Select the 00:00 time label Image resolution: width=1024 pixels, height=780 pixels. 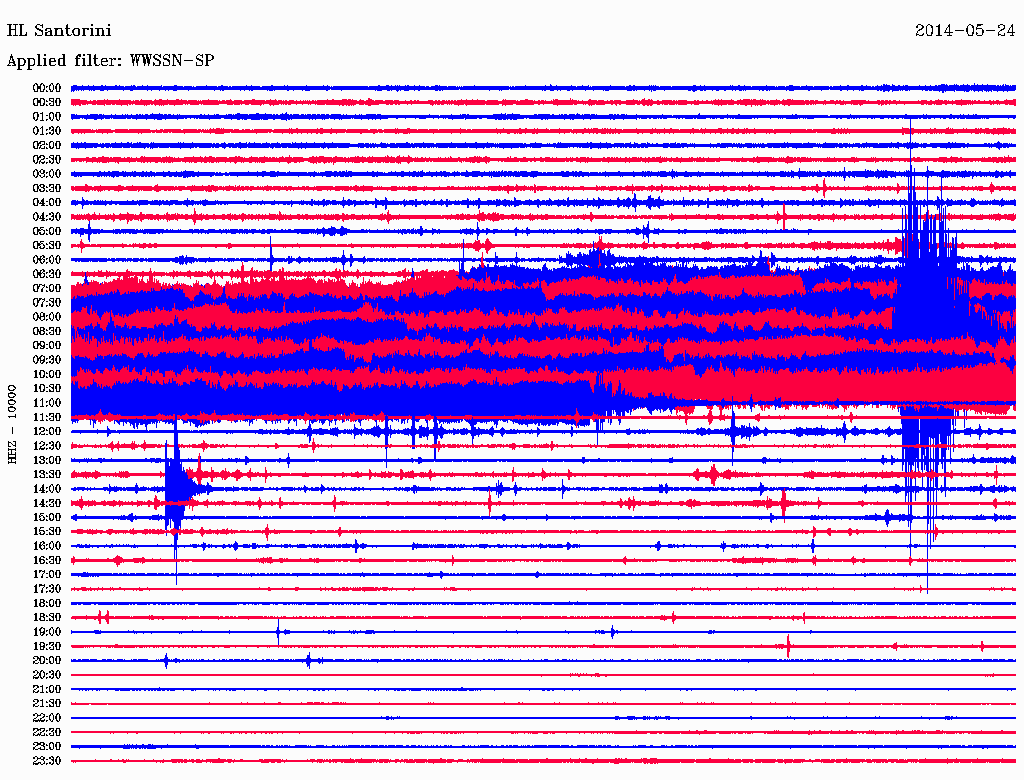(x=47, y=88)
